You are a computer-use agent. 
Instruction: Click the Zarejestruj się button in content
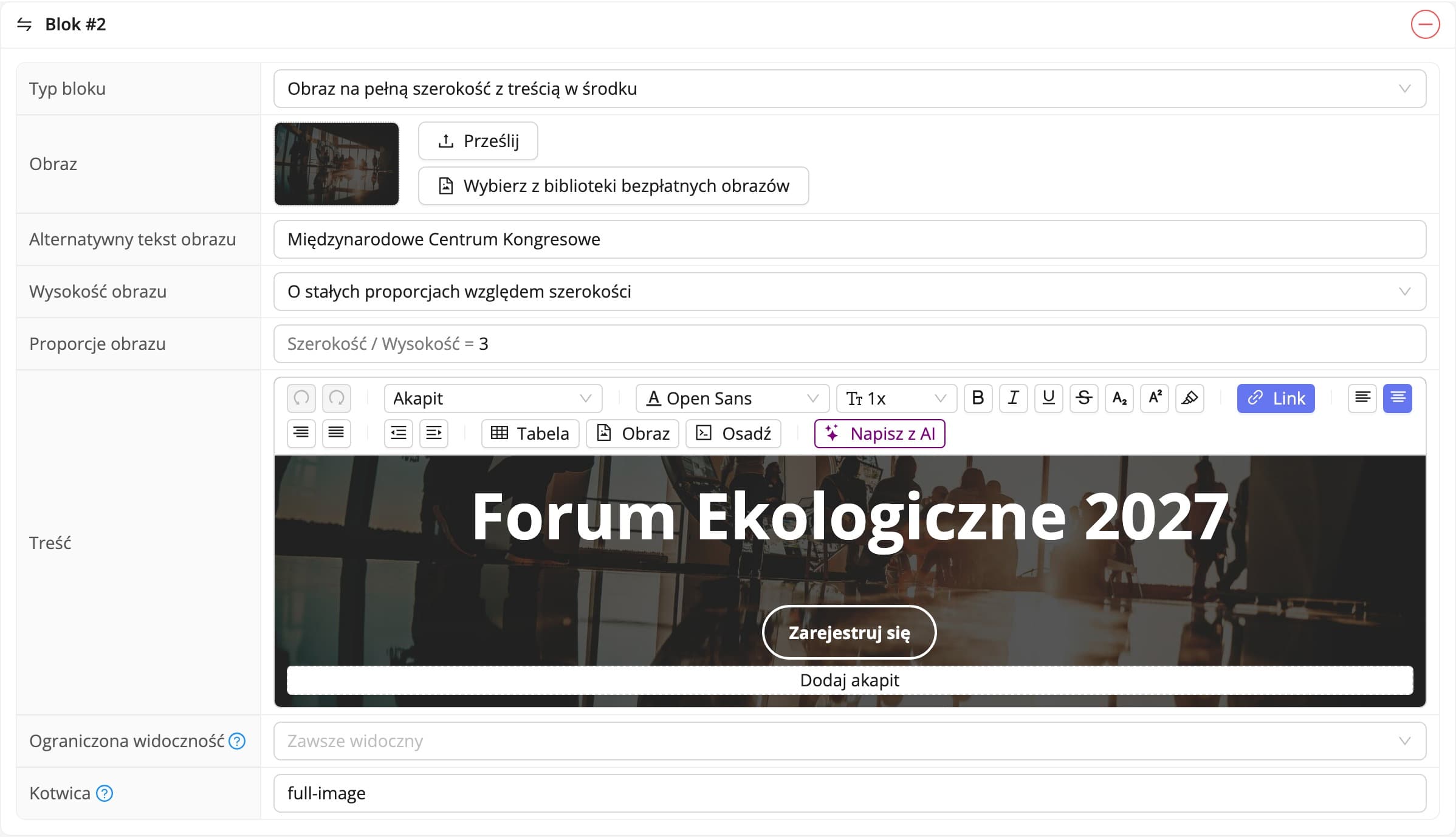pos(849,632)
